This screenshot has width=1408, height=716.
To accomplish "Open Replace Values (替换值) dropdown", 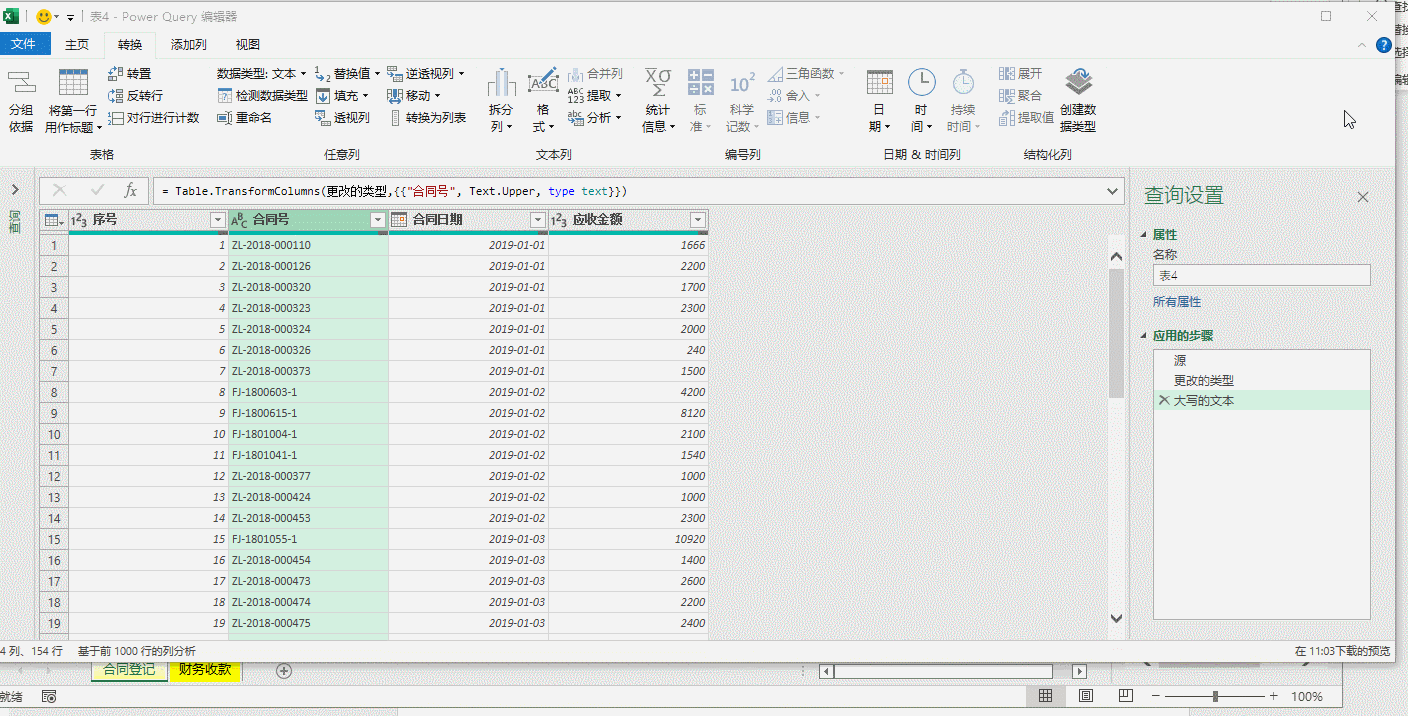I will pyautogui.click(x=347, y=73).
